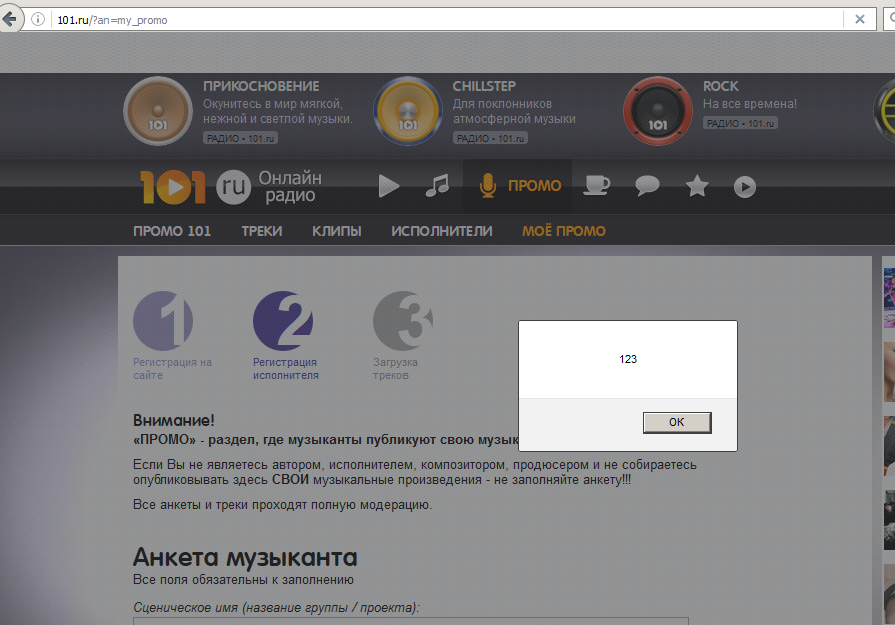Click the CHILLSTEP station title
Image resolution: width=895 pixels, height=625 pixels.
pos(484,86)
